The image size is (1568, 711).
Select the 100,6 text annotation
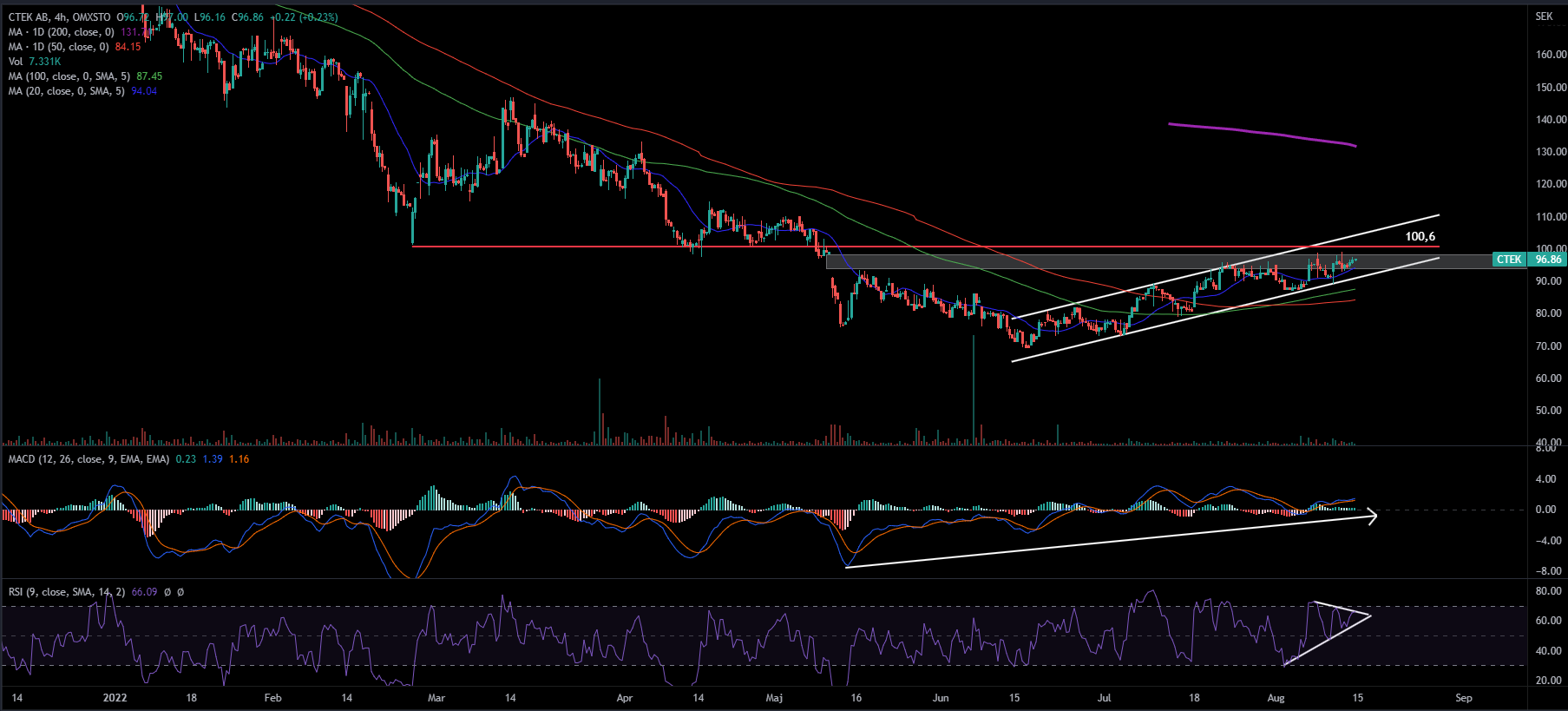1420,236
